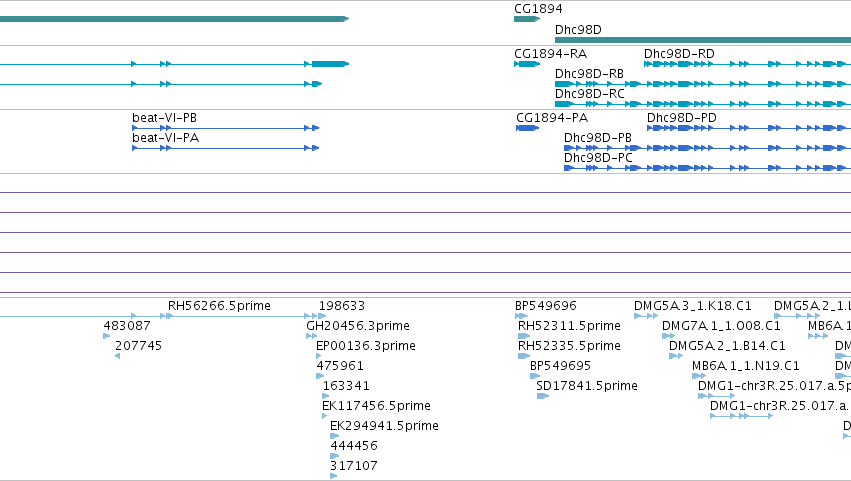This screenshot has height=481, width=851.
Task: Click the Dhc98D-PC feature label
Action: click(598, 158)
